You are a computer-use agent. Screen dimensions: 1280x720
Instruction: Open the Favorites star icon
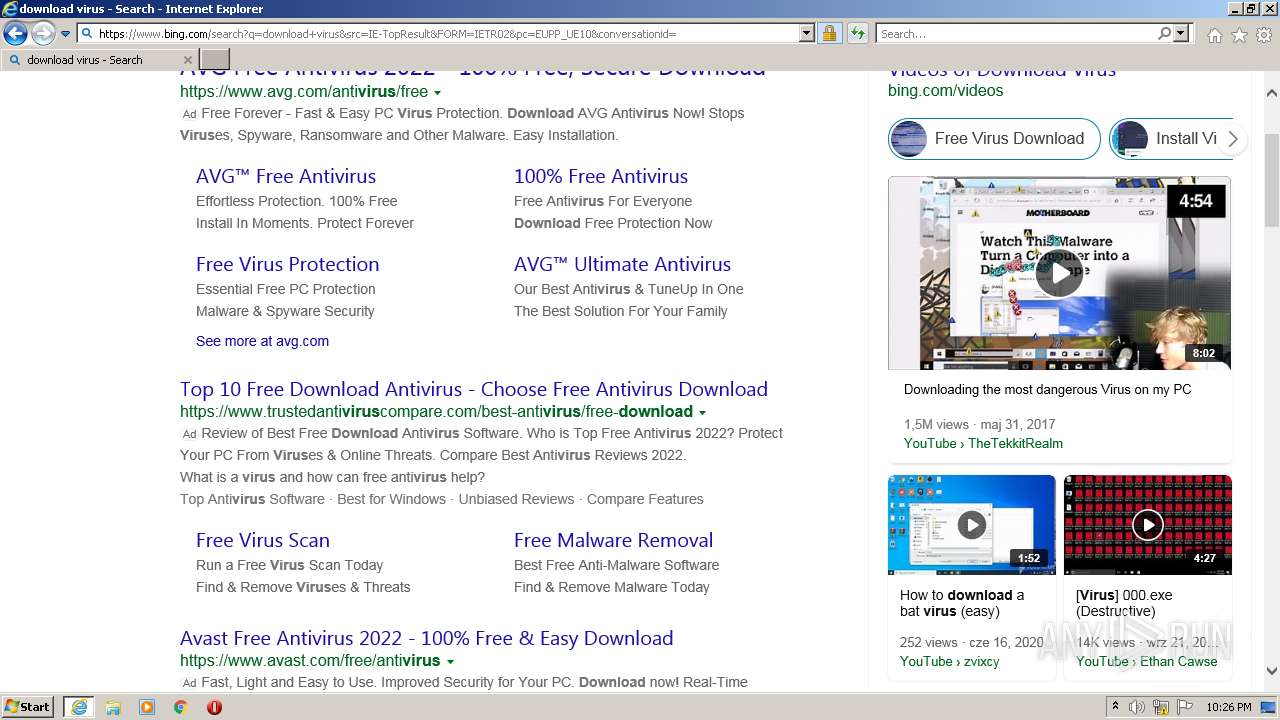(x=1239, y=35)
